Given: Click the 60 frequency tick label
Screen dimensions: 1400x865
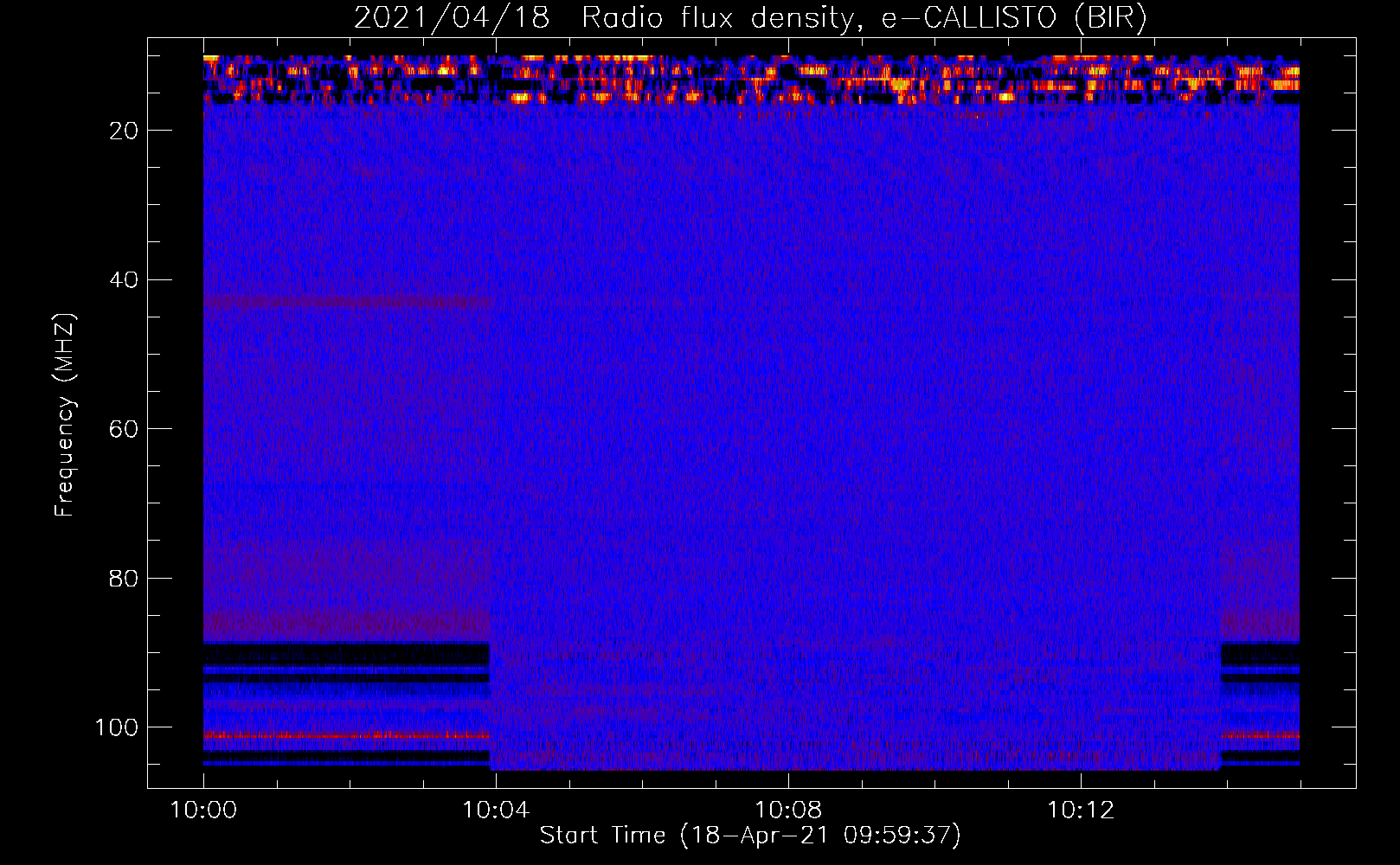Looking at the screenshot, I should click(125, 429).
